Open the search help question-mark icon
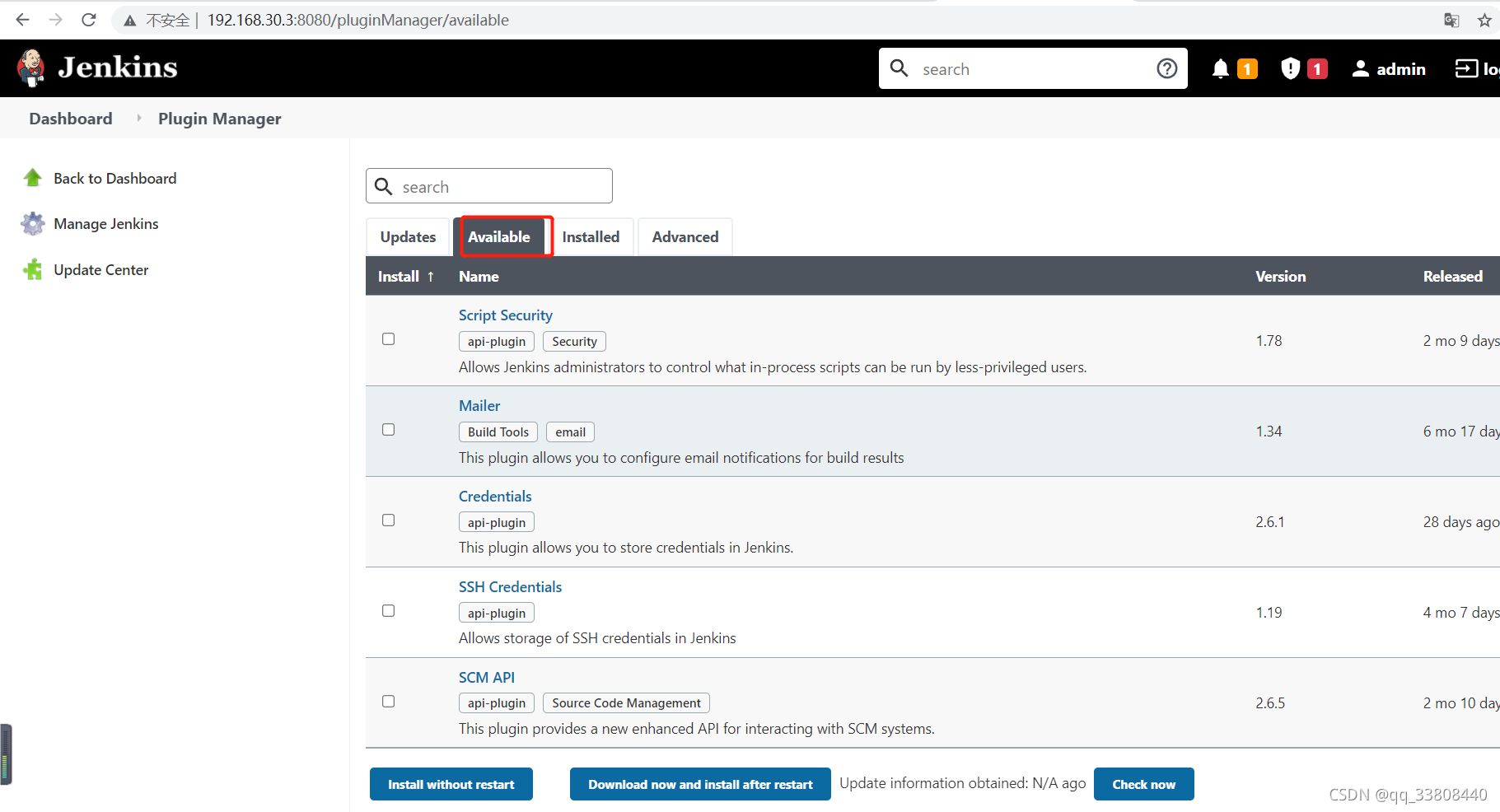Screen dimensions: 1500x812 click(1167, 68)
